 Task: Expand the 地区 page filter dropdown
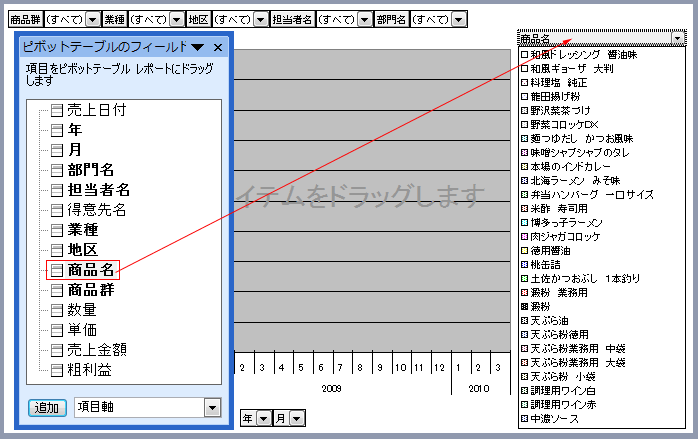pyautogui.click(x=260, y=19)
